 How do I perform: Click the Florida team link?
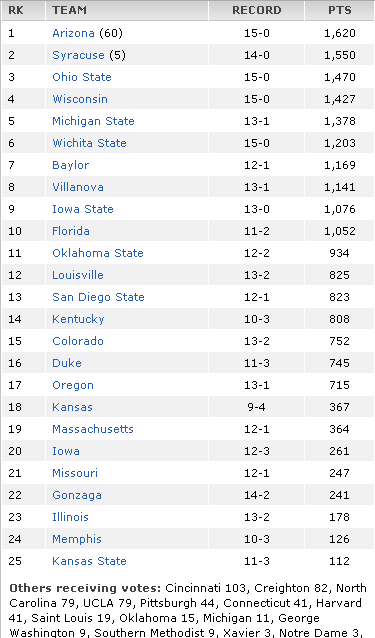71,231
